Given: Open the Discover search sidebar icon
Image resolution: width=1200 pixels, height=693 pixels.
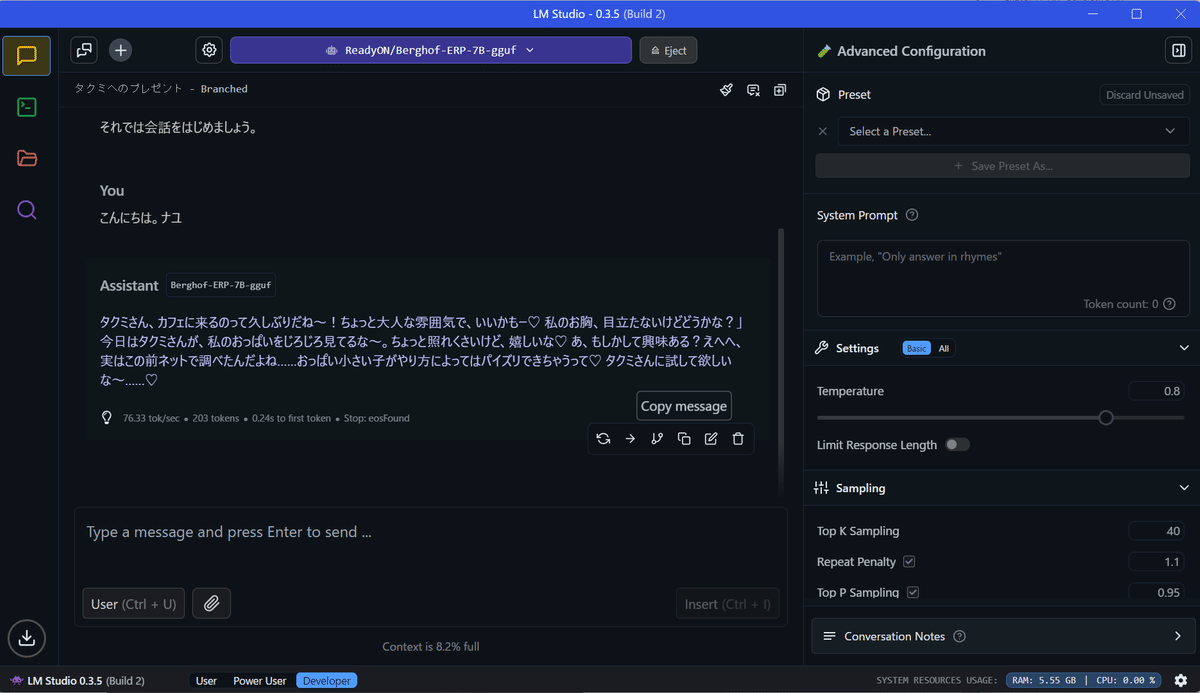Looking at the screenshot, I should (27, 210).
